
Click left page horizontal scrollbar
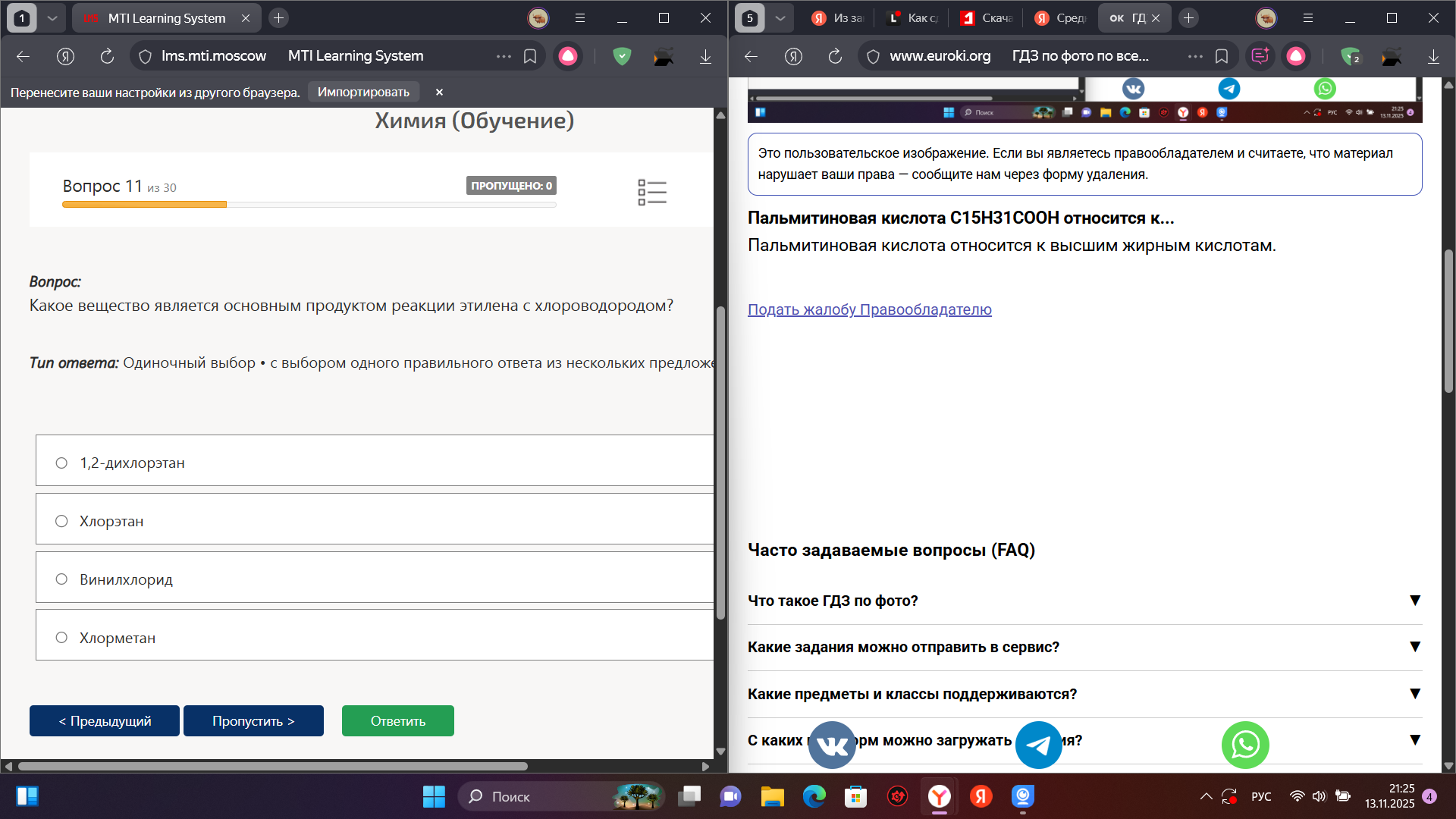coord(273,767)
